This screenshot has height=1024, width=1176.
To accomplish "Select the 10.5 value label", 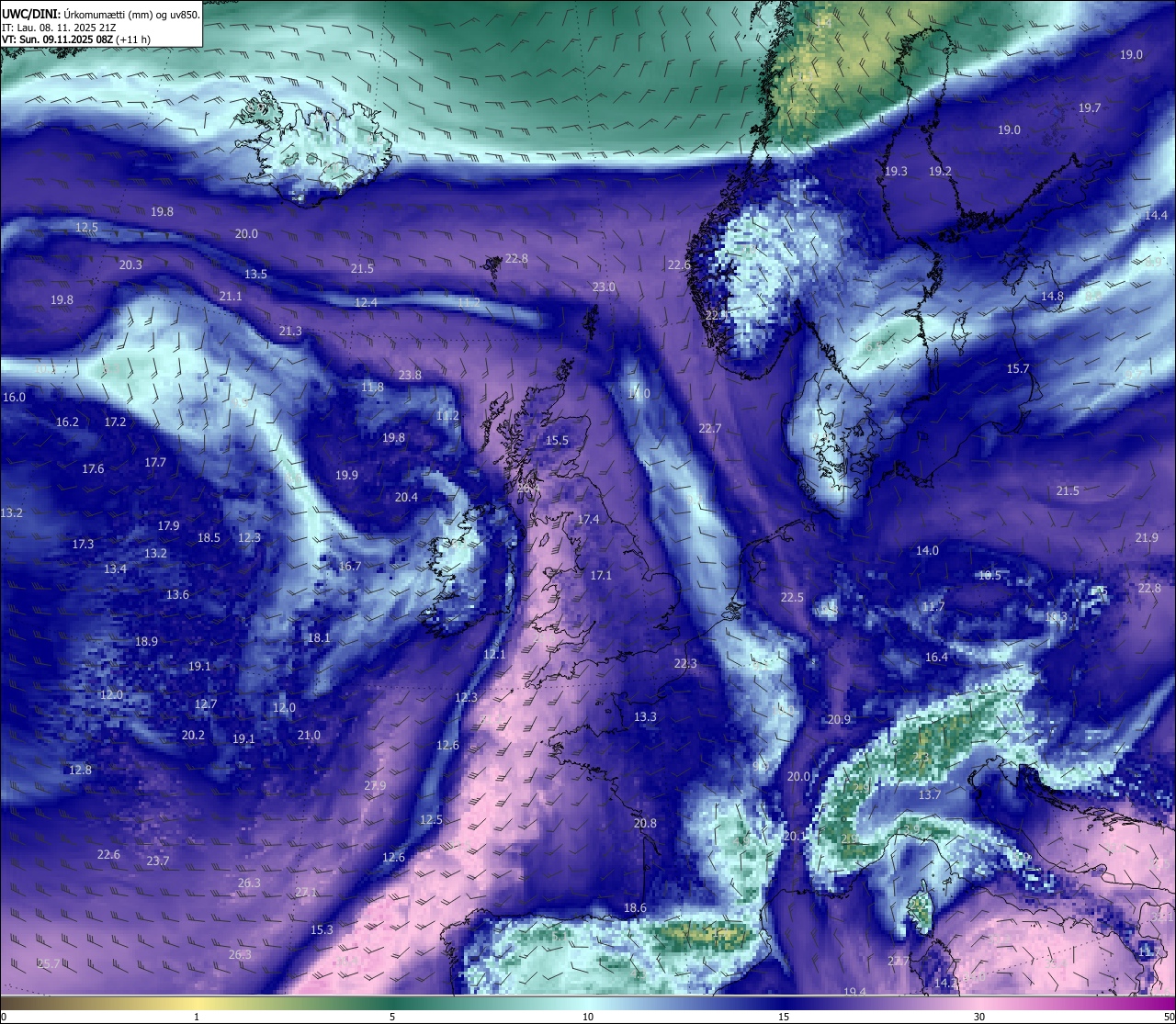I will coord(989,576).
